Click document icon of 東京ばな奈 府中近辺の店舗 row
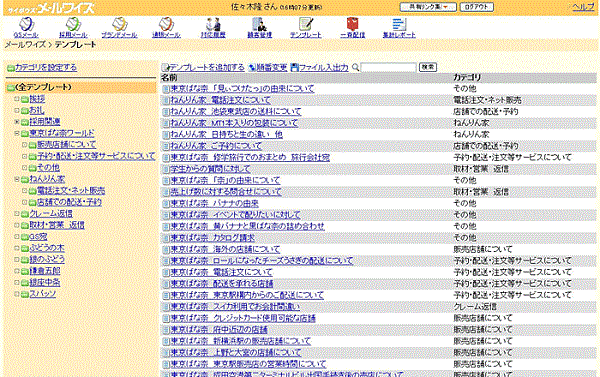Viewport: 600px width, 377px height. click(166, 330)
